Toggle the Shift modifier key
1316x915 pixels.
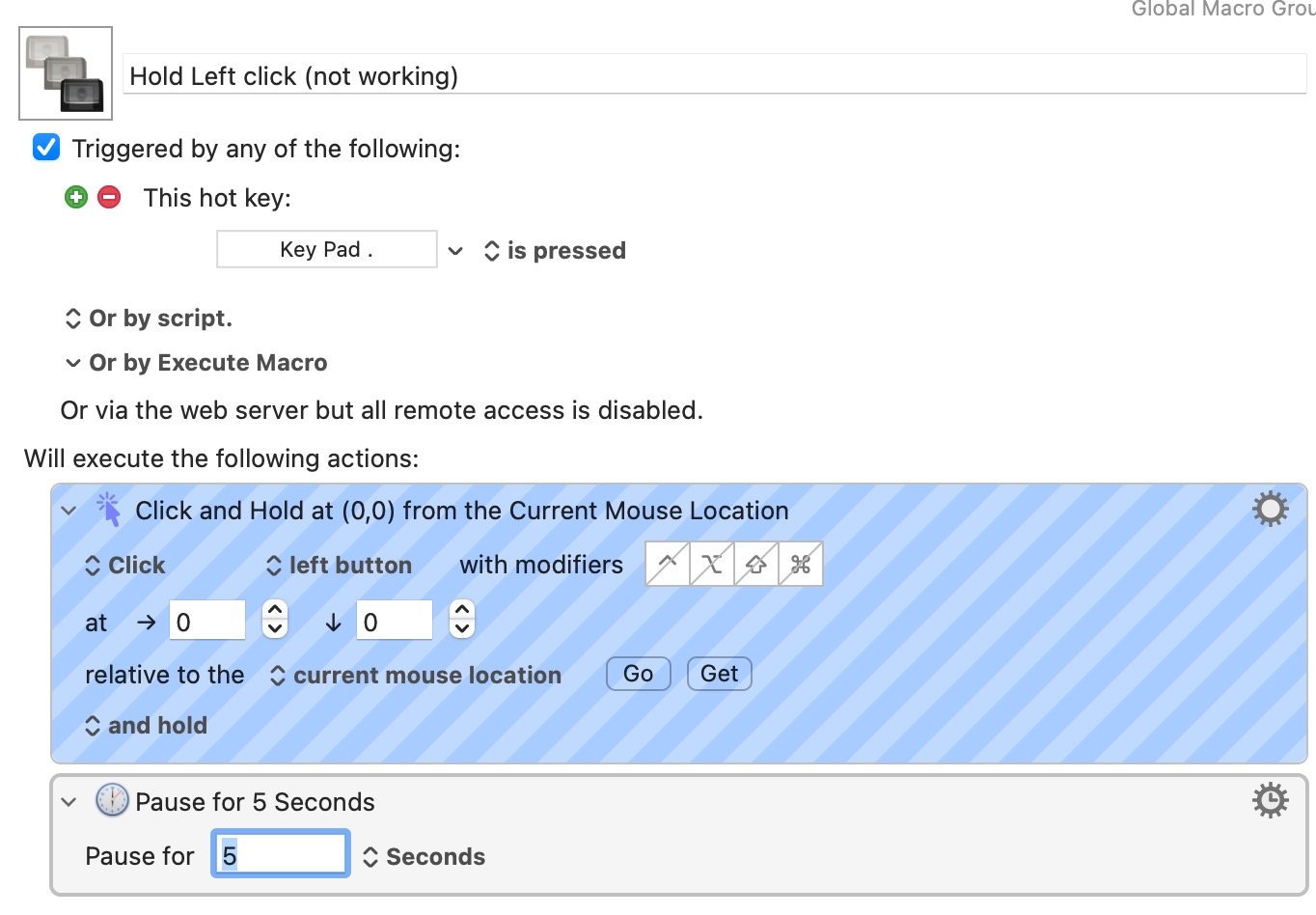pos(756,565)
